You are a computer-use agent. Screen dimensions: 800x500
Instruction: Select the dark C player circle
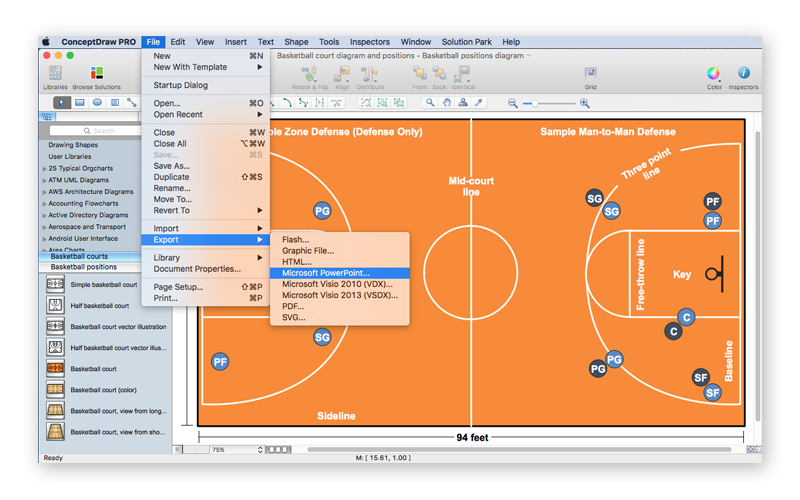(x=673, y=332)
